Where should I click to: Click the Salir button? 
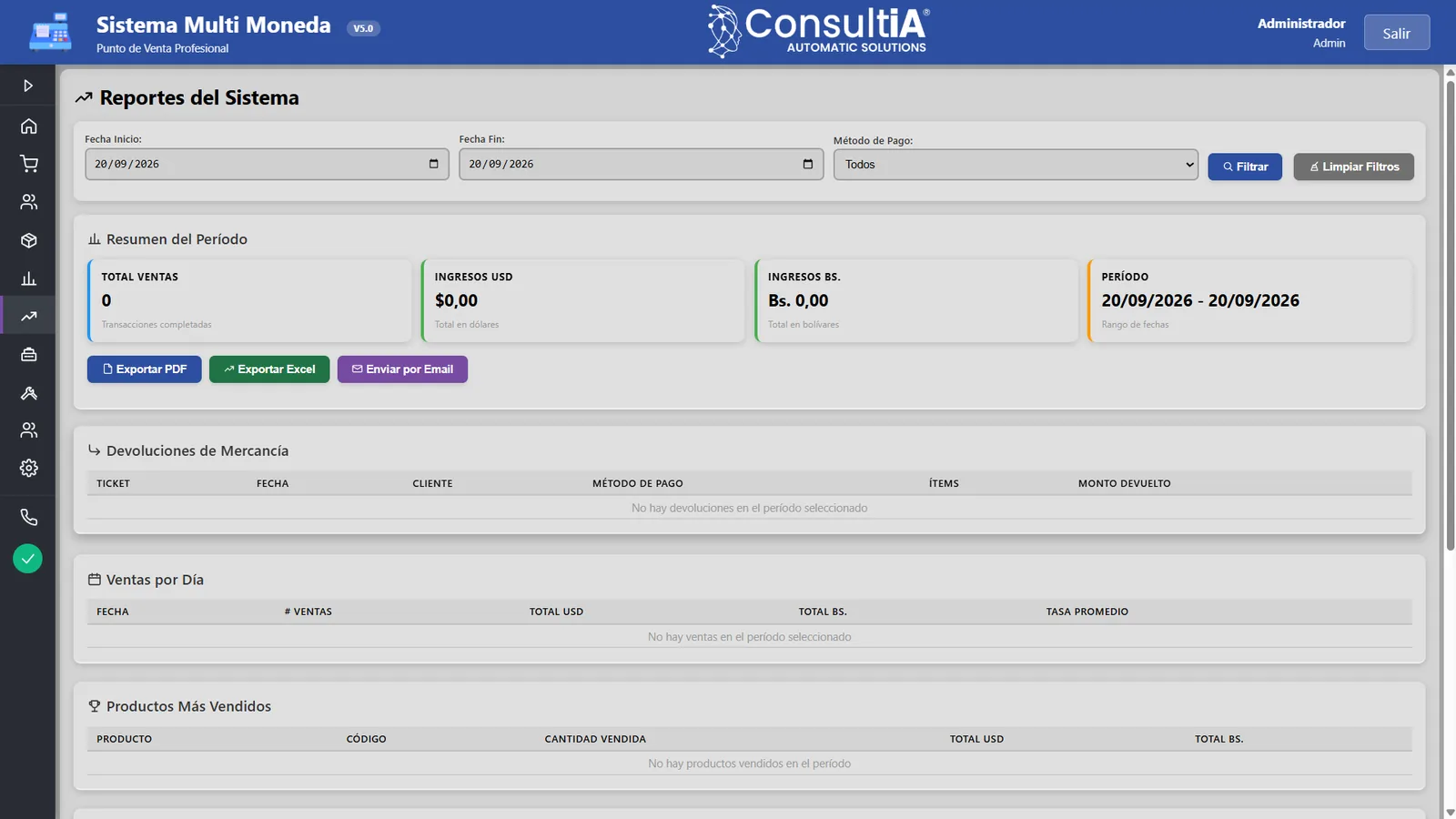(x=1397, y=33)
